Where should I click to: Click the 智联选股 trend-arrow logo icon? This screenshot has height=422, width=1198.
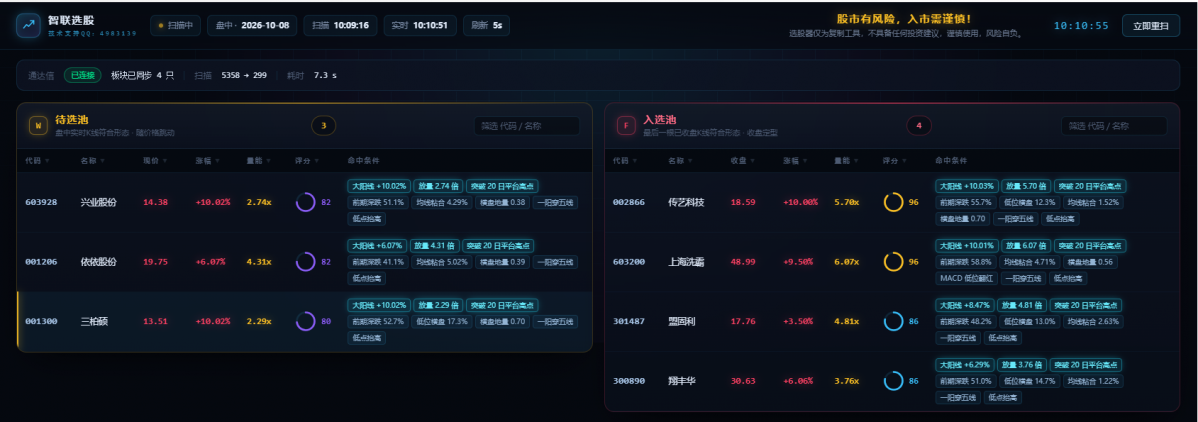(x=28, y=25)
